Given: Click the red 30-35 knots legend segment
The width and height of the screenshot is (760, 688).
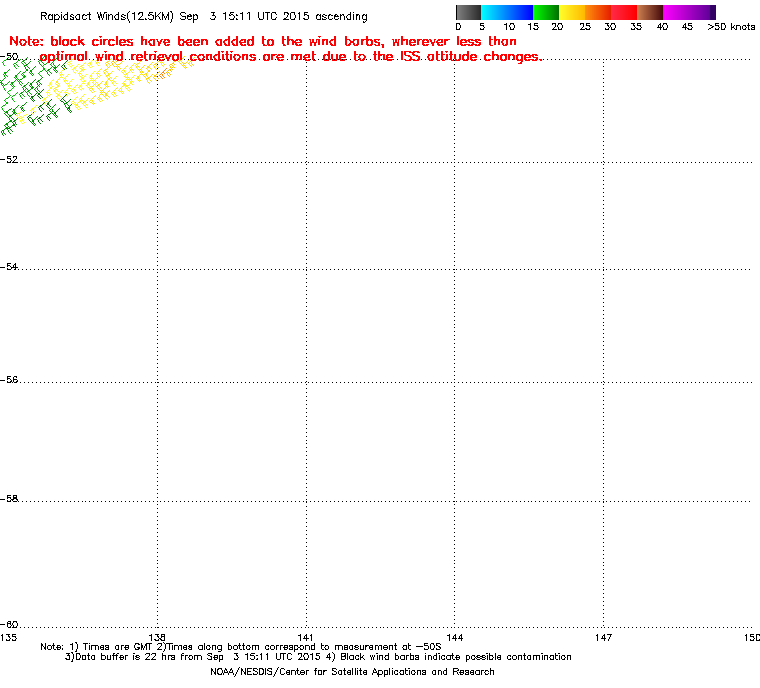Looking at the screenshot, I should point(624,12).
